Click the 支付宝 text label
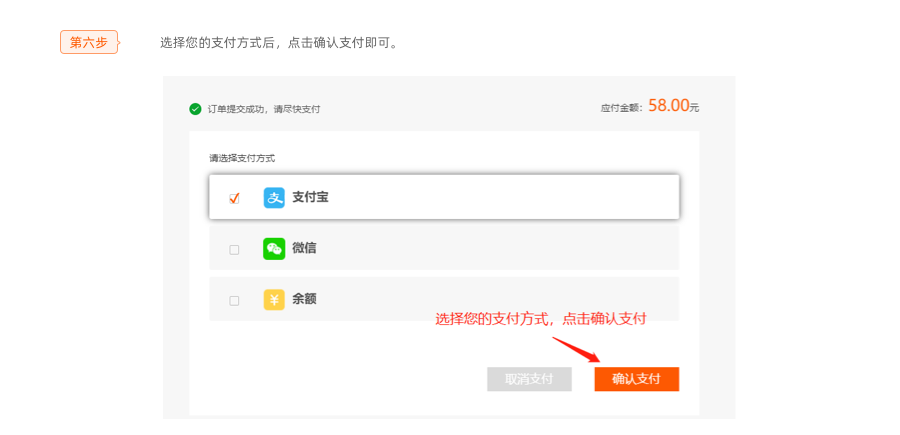 click(311, 197)
